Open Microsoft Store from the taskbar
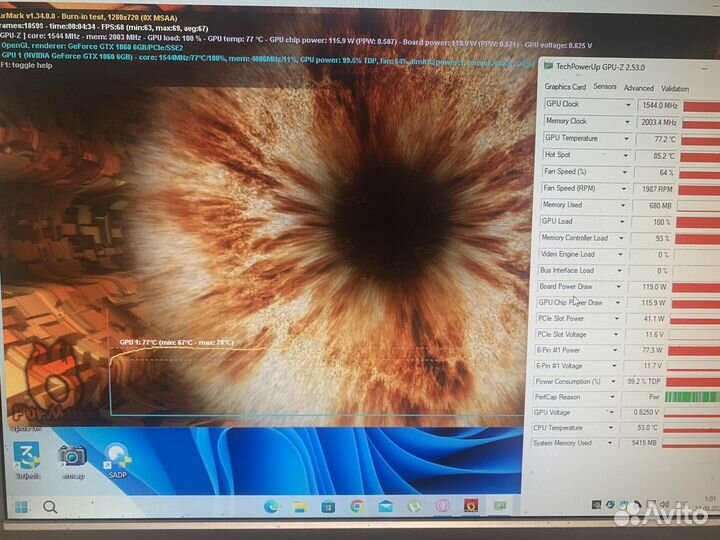 (x=328, y=507)
